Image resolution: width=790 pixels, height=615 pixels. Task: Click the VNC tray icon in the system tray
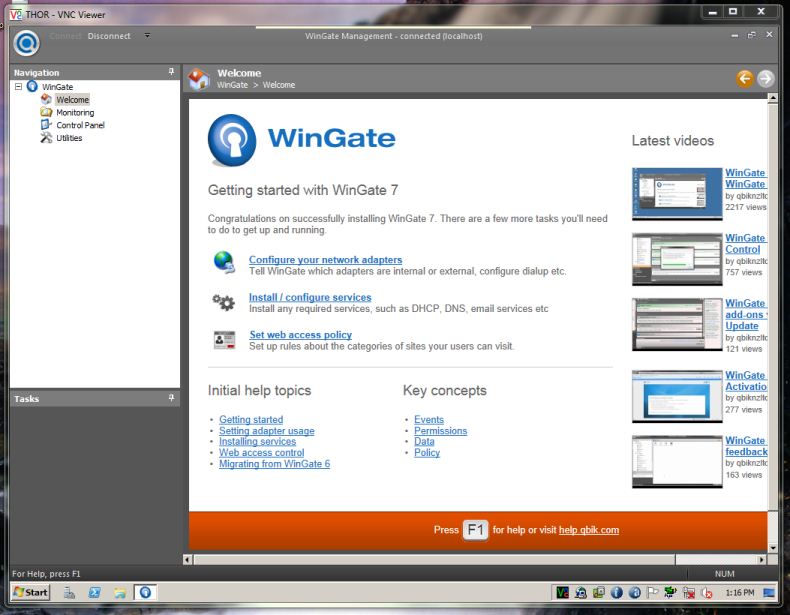562,593
